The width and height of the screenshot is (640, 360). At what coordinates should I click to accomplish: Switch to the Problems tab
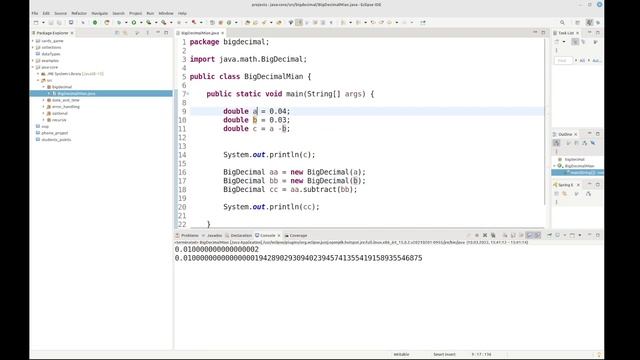pos(187,236)
